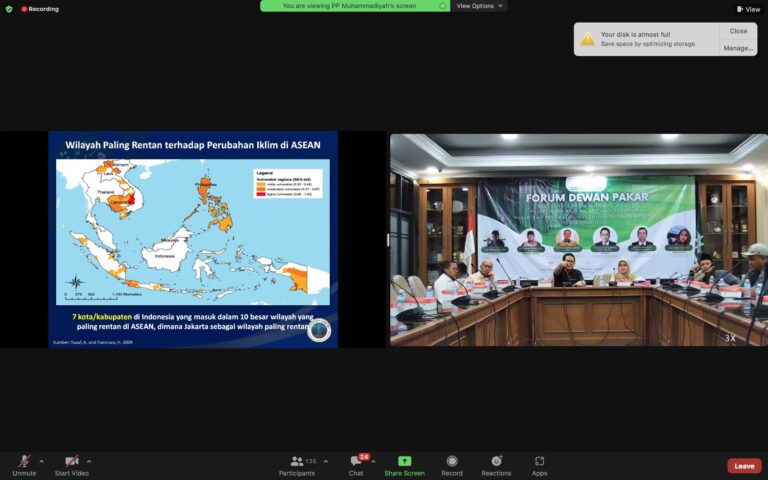This screenshot has height=480, width=768.
Task: Open the View Options dropdown
Action: (479, 6)
